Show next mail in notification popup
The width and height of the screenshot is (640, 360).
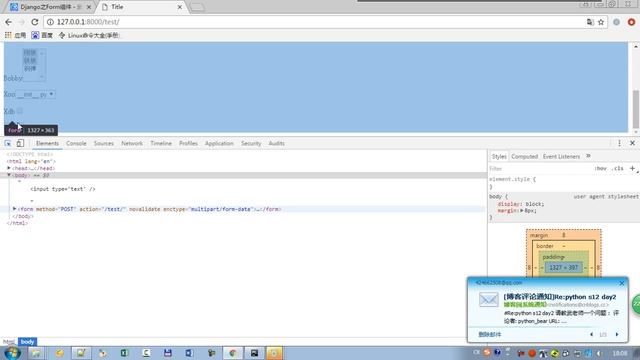617,334
